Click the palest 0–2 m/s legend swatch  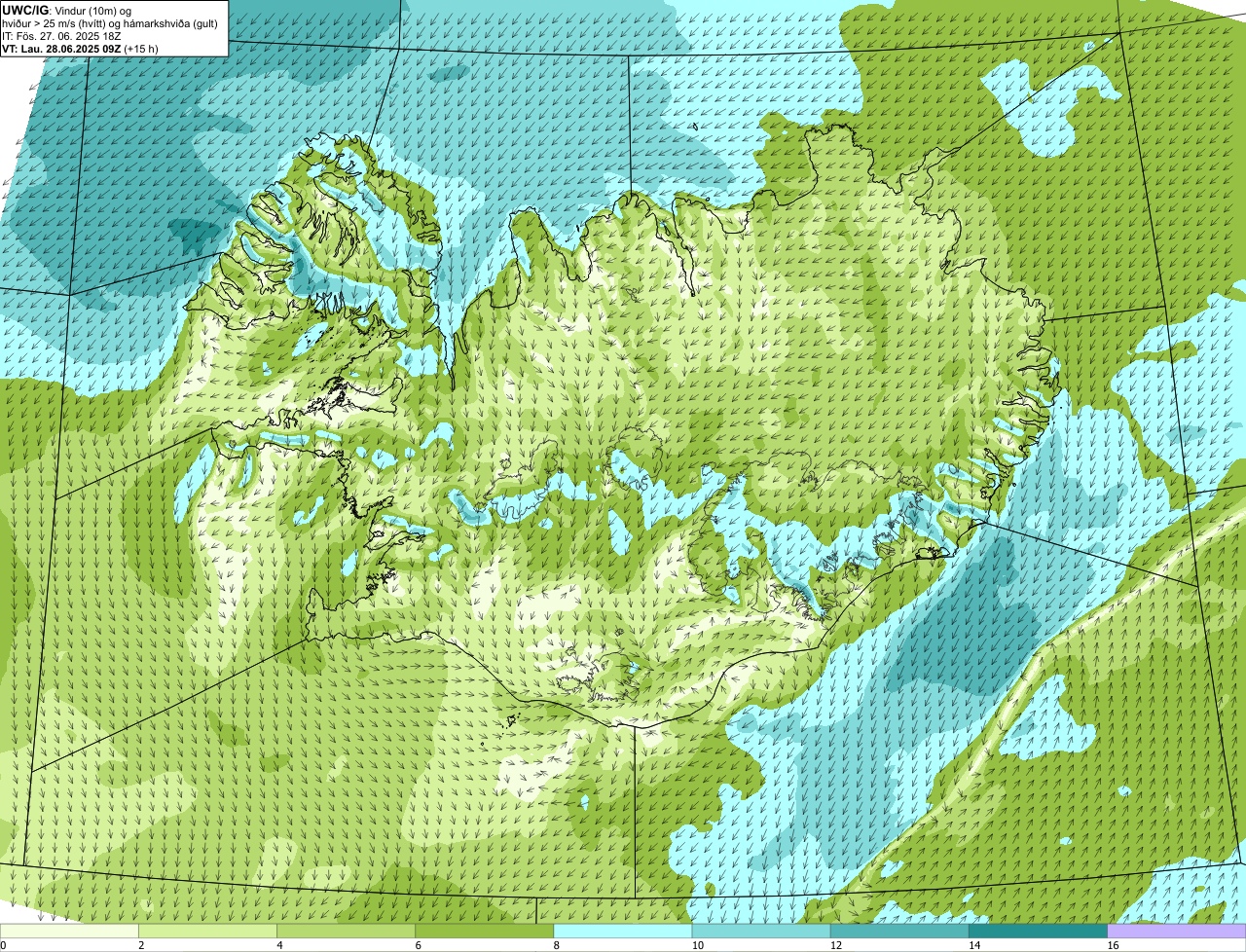69,931
